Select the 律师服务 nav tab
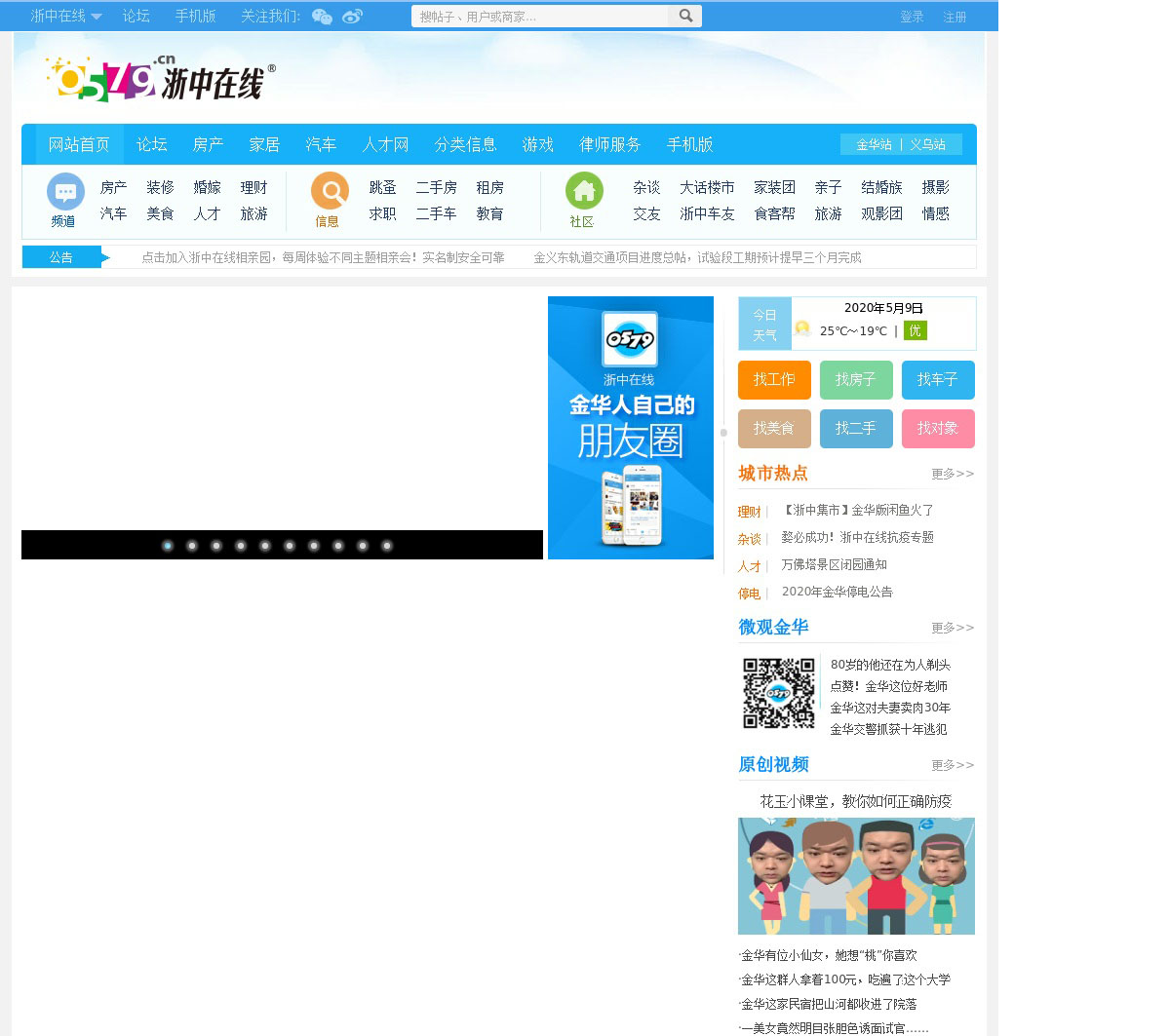 (x=610, y=144)
